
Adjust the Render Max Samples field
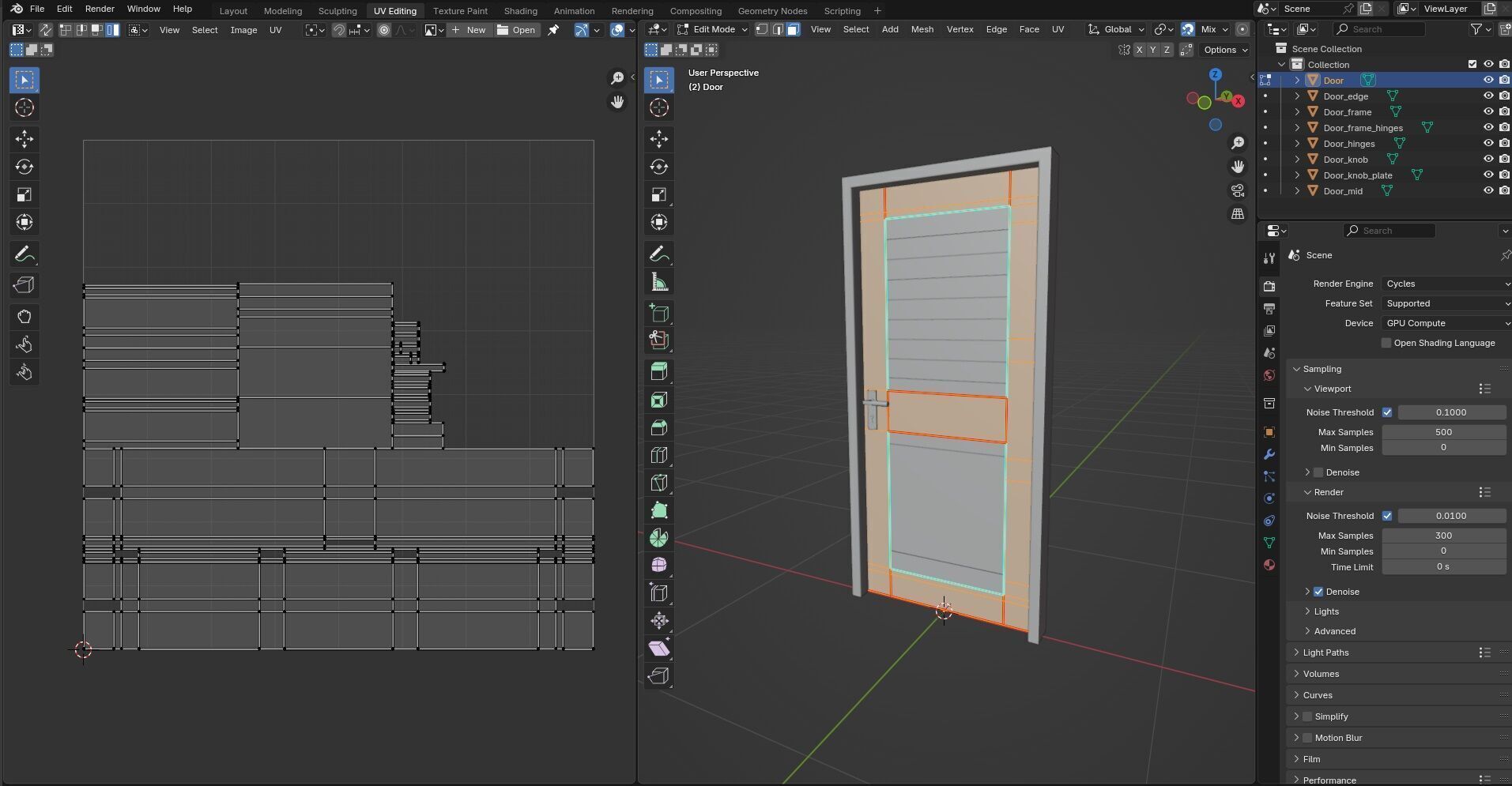1443,536
